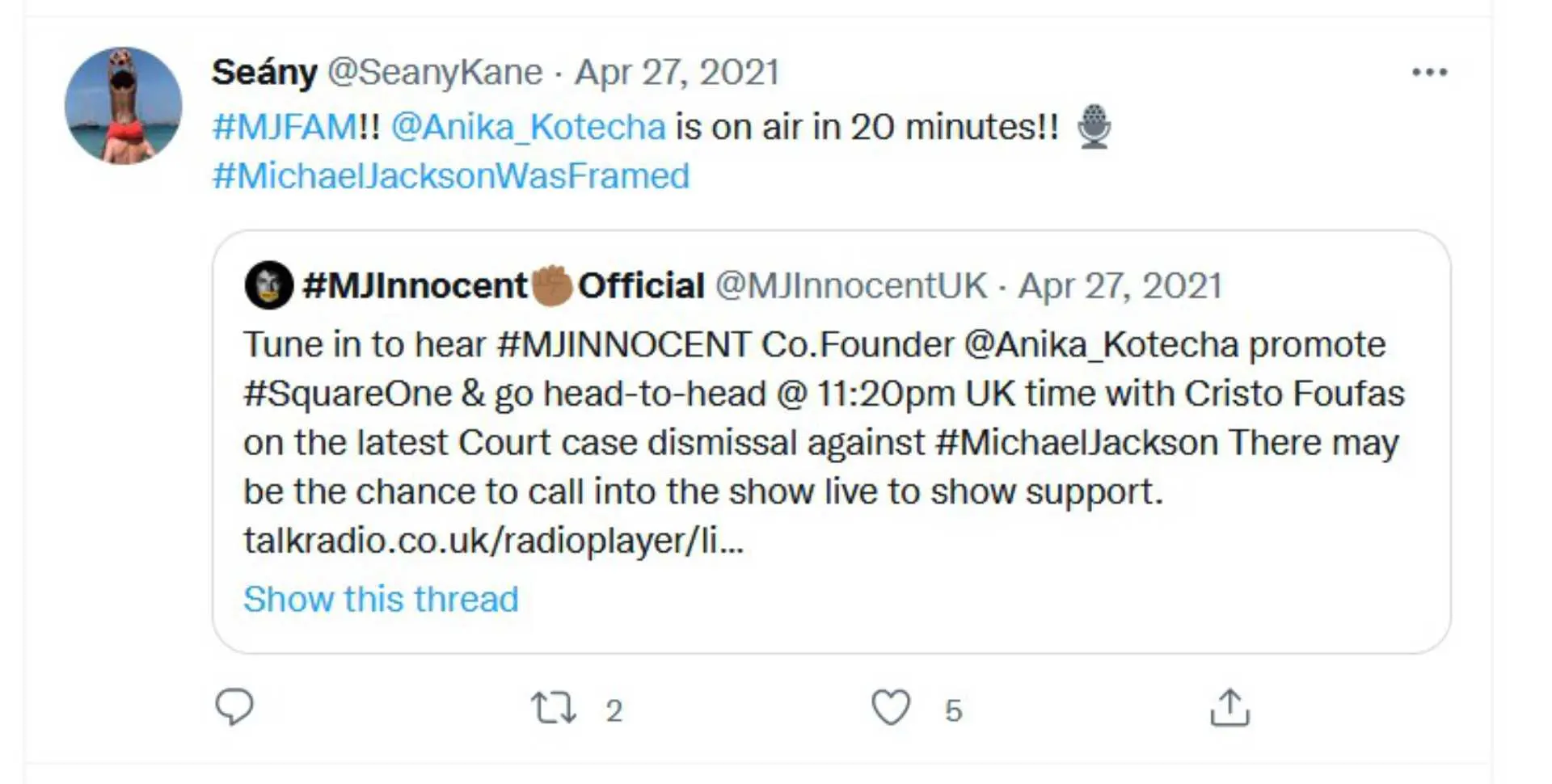The width and height of the screenshot is (1552, 784).
Task: Retweet this tweet via retweet icon
Action: (x=554, y=708)
